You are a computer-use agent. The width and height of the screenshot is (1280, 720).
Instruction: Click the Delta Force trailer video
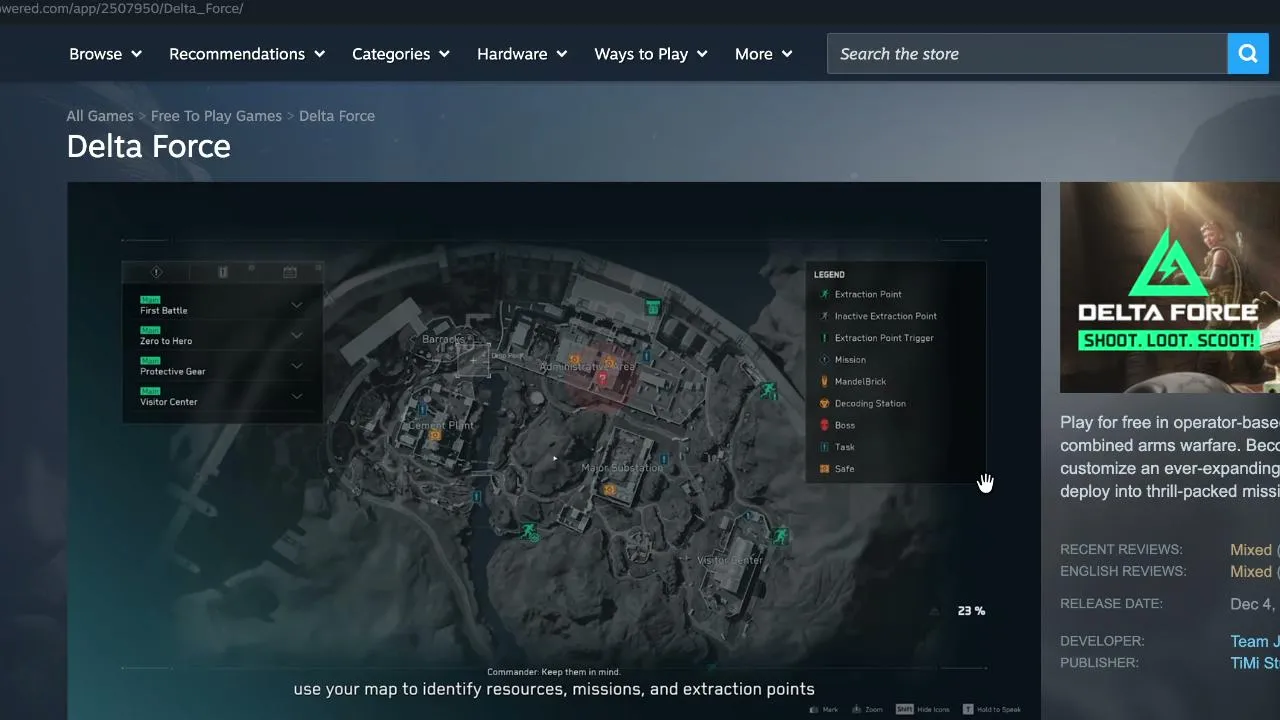click(554, 451)
